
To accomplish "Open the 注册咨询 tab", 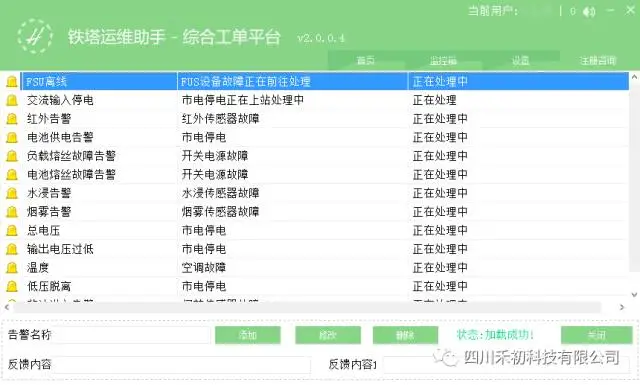I will point(598,61).
